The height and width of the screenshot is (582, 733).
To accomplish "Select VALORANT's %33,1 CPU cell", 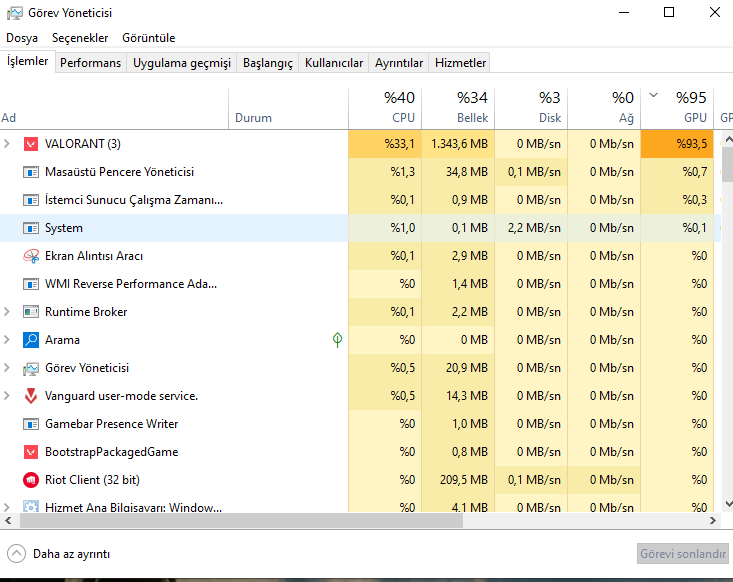I will [385, 144].
